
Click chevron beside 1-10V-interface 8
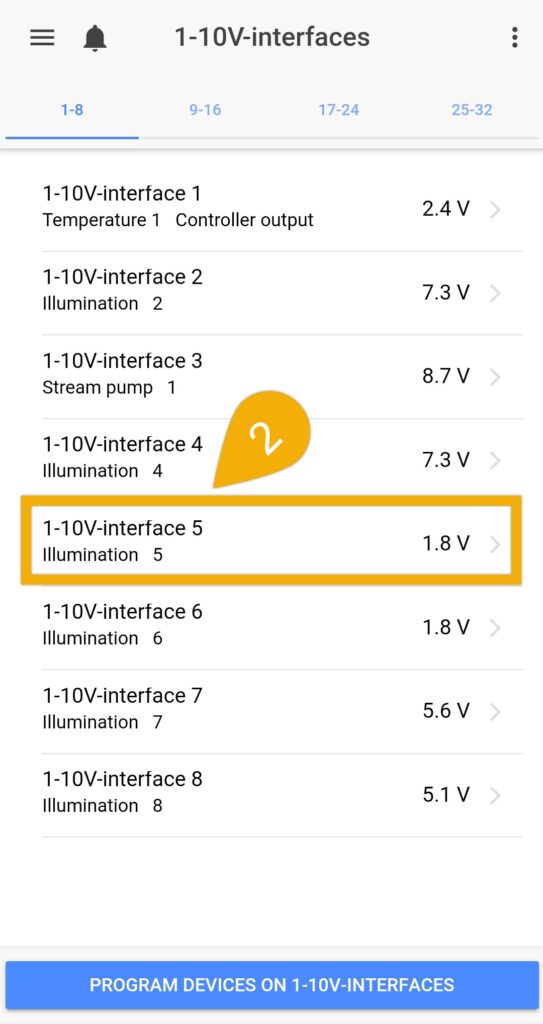(495, 795)
